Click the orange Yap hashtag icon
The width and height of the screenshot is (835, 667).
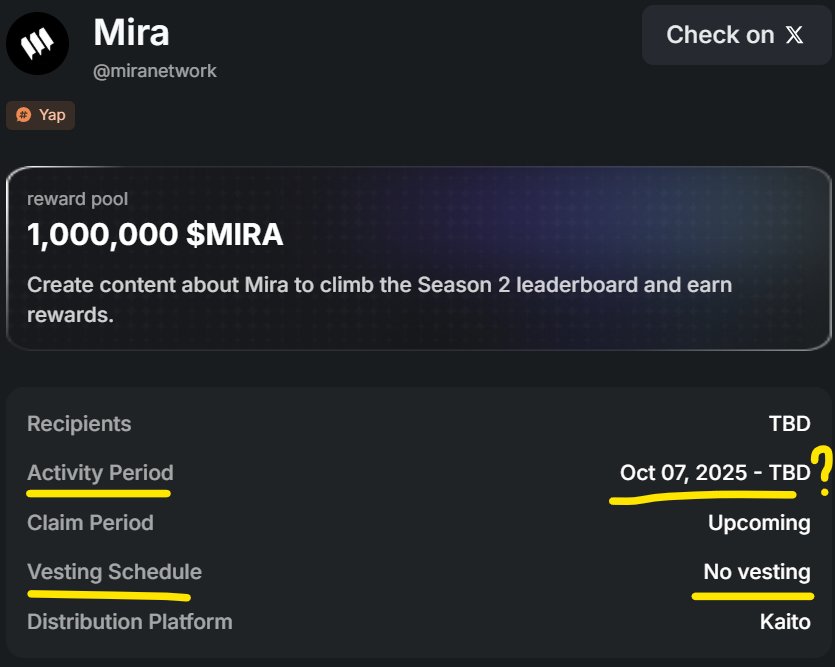click(24, 115)
